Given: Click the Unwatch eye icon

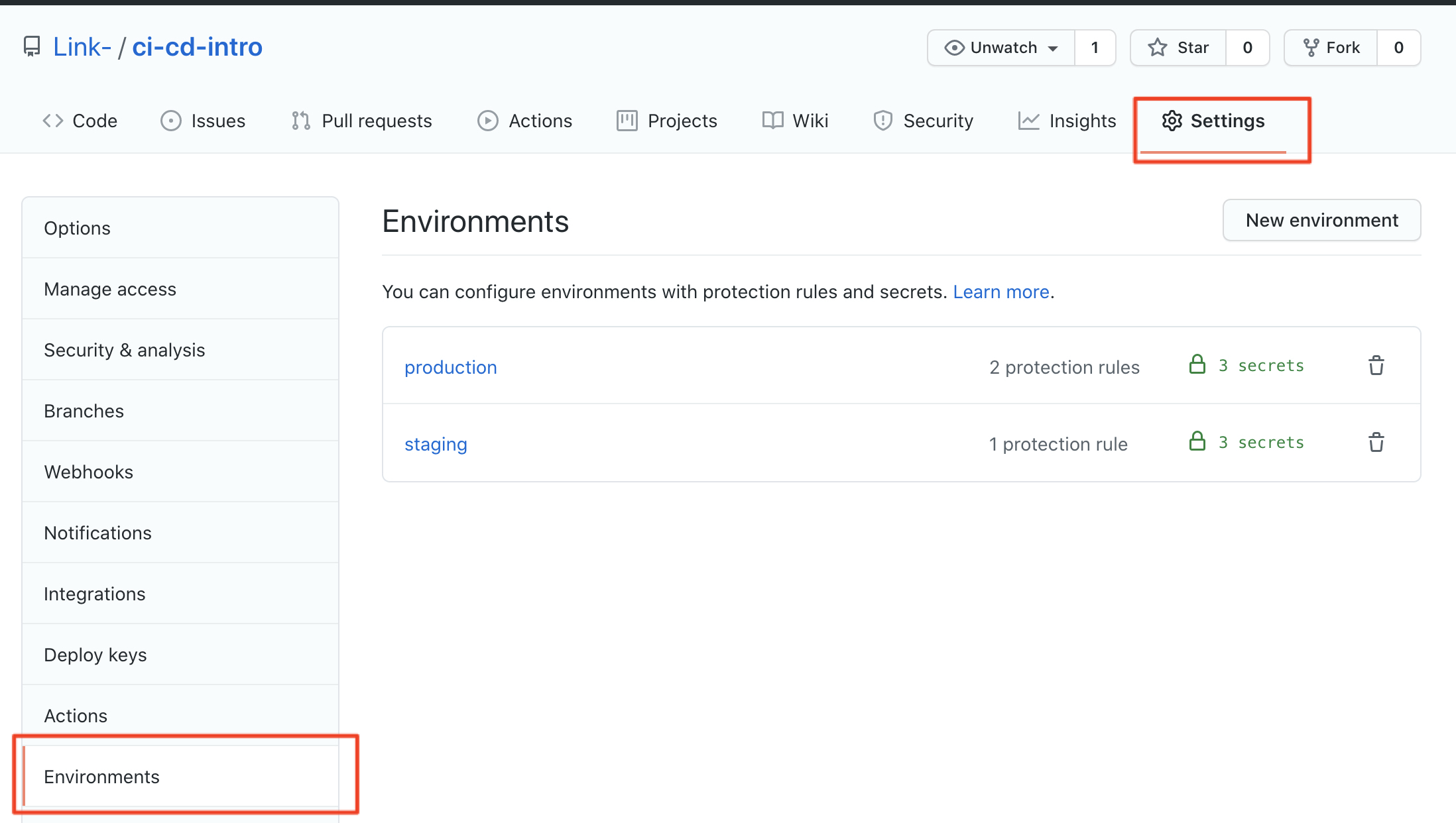Looking at the screenshot, I should point(954,48).
